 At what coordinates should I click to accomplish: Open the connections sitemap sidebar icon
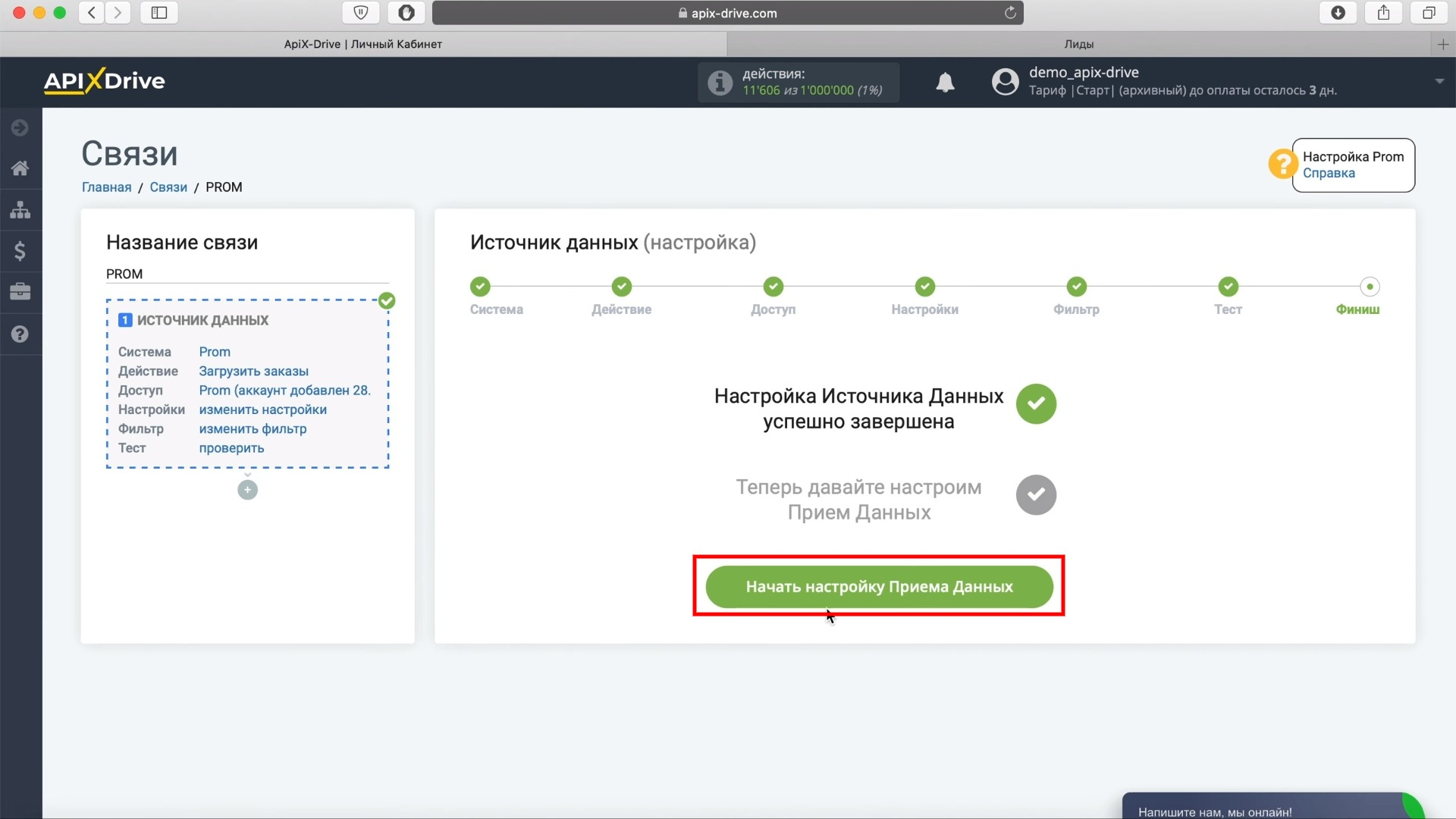[x=20, y=209]
